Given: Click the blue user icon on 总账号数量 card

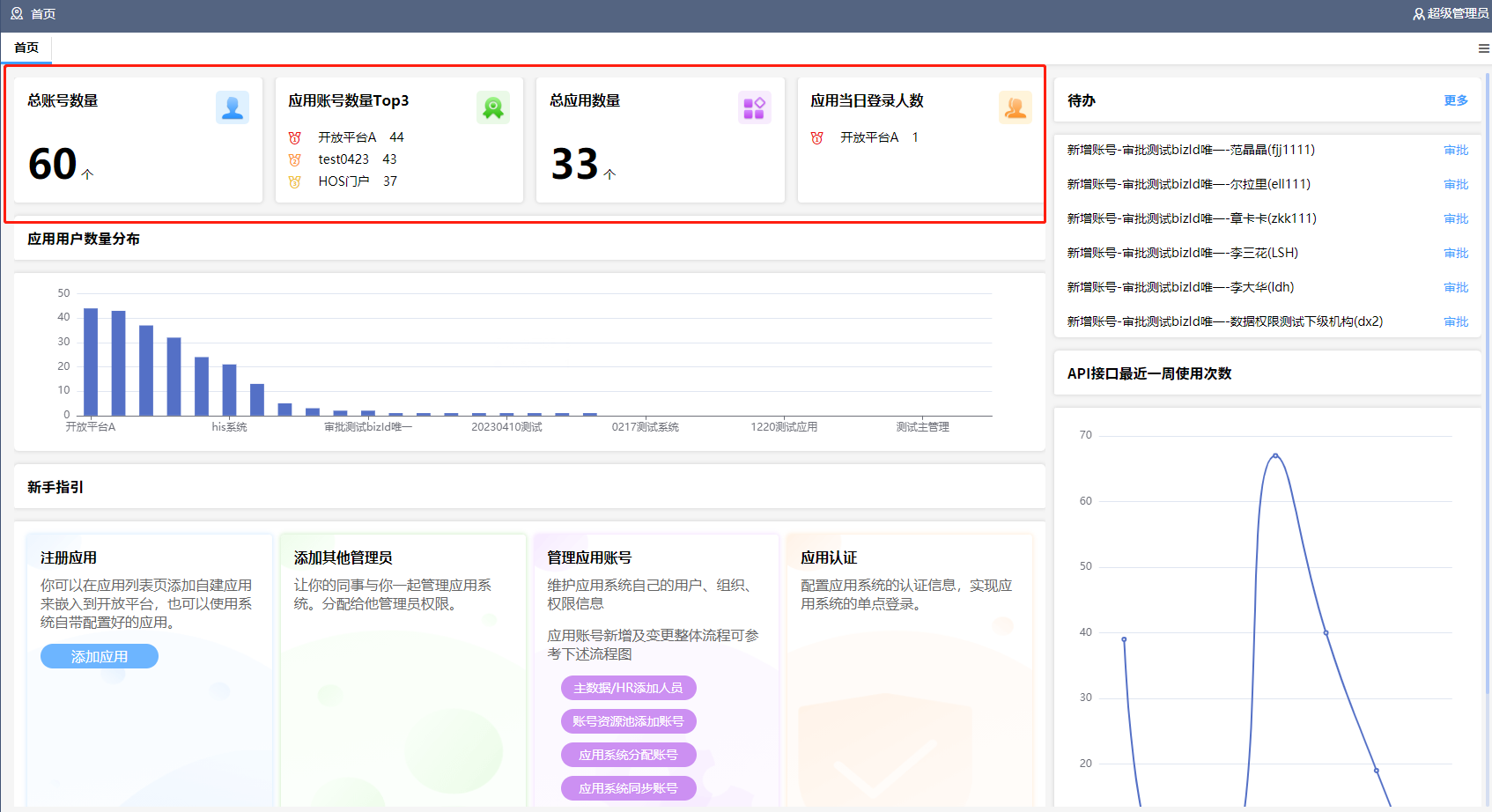Looking at the screenshot, I should pyautogui.click(x=233, y=107).
